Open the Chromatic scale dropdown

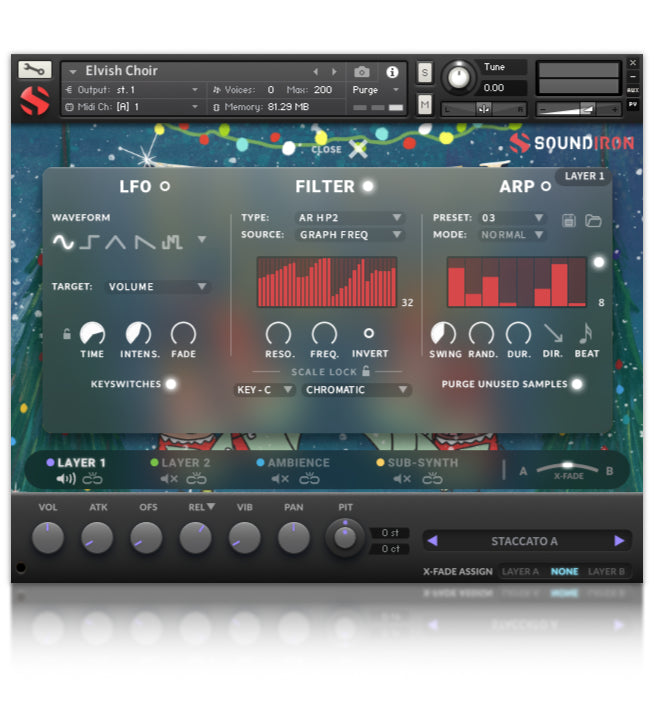pos(357,390)
